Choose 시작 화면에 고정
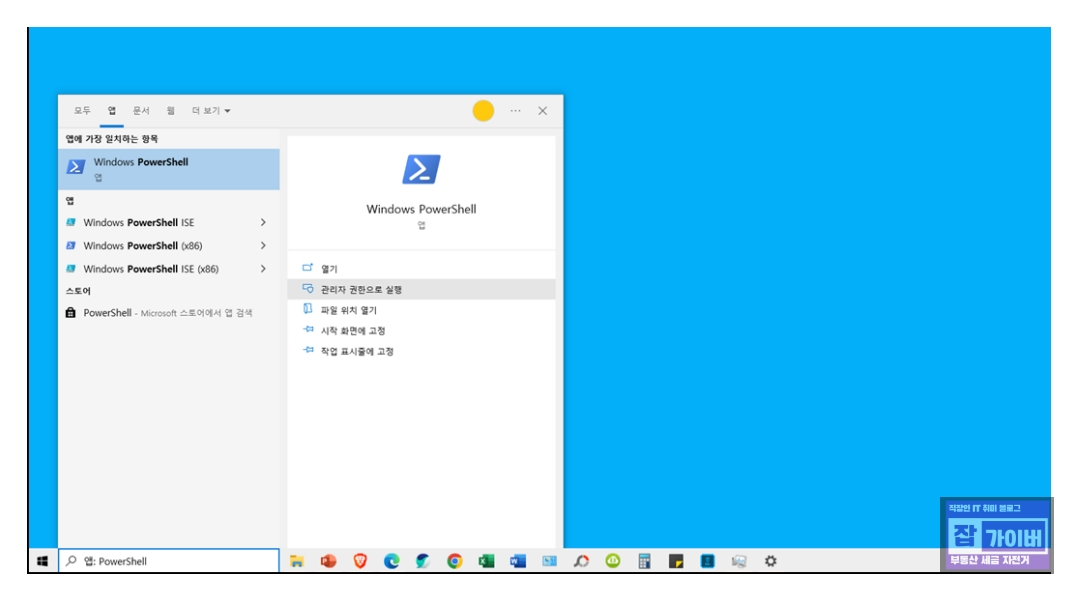Viewport: 1078px width, 601px height. (421, 331)
